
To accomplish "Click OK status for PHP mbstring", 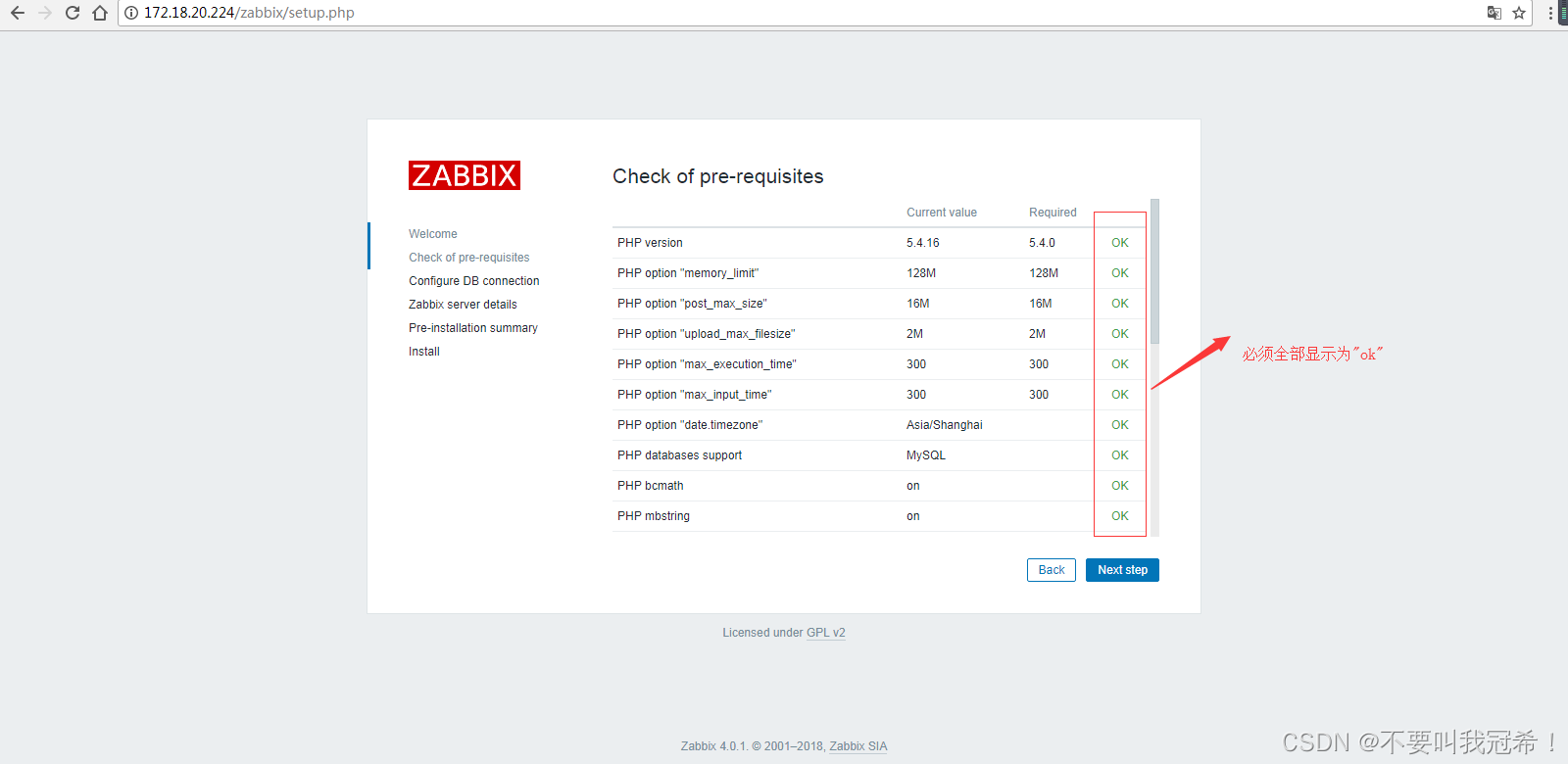I will tap(1120, 516).
